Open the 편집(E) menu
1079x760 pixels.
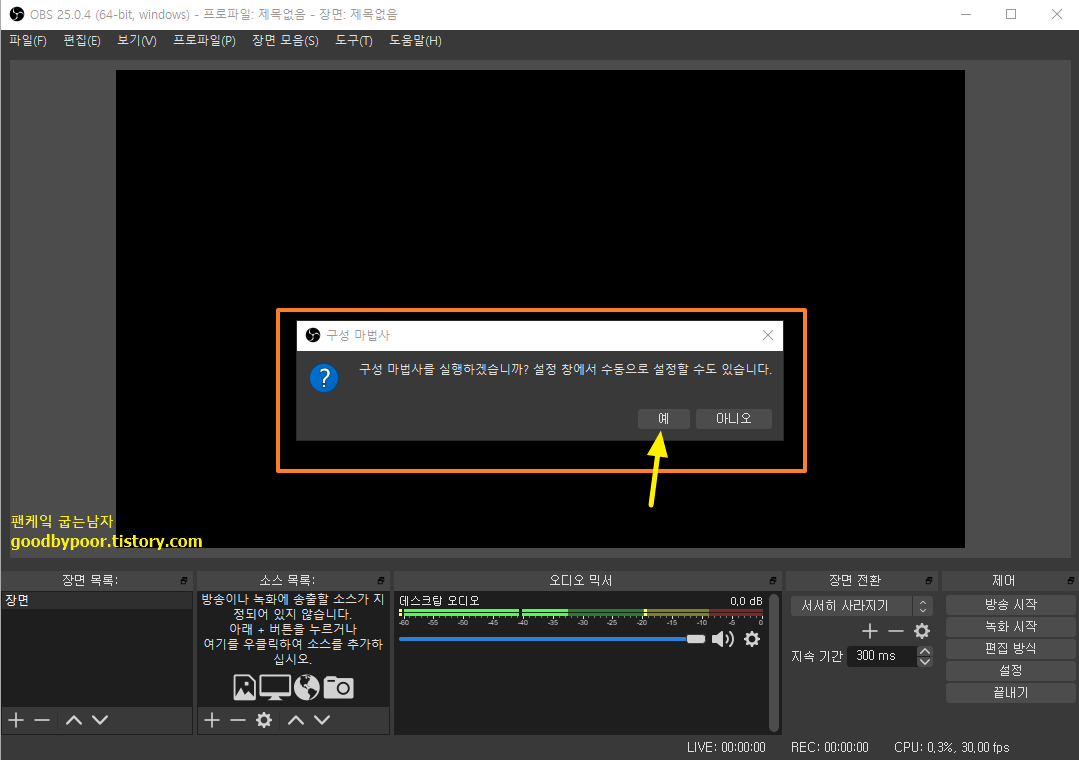(x=82, y=41)
